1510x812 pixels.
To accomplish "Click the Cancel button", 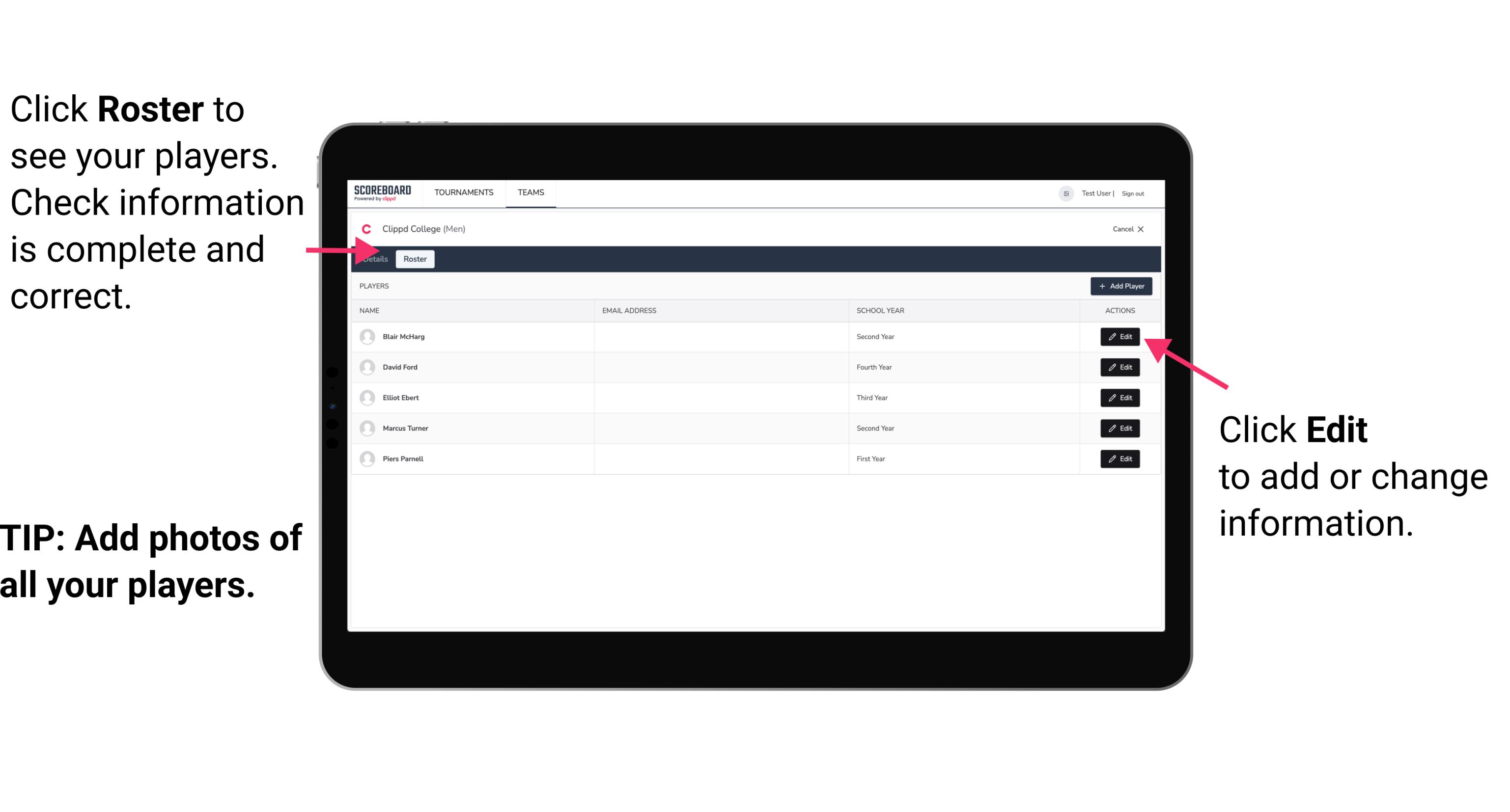I will pos(1128,229).
